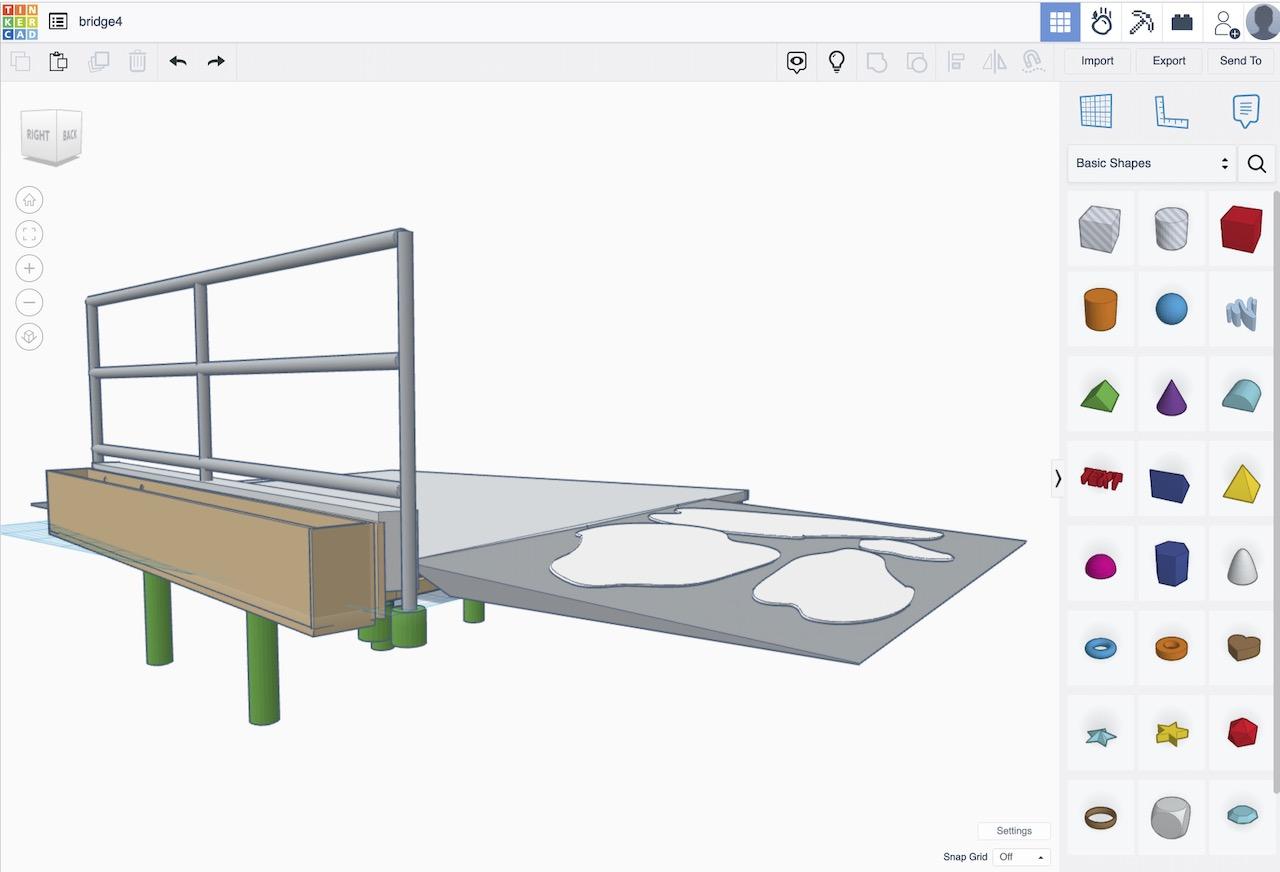This screenshot has width=1280, height=872.
Task: Click the BACK face of the view cube
Action: [x=69, y=134]
